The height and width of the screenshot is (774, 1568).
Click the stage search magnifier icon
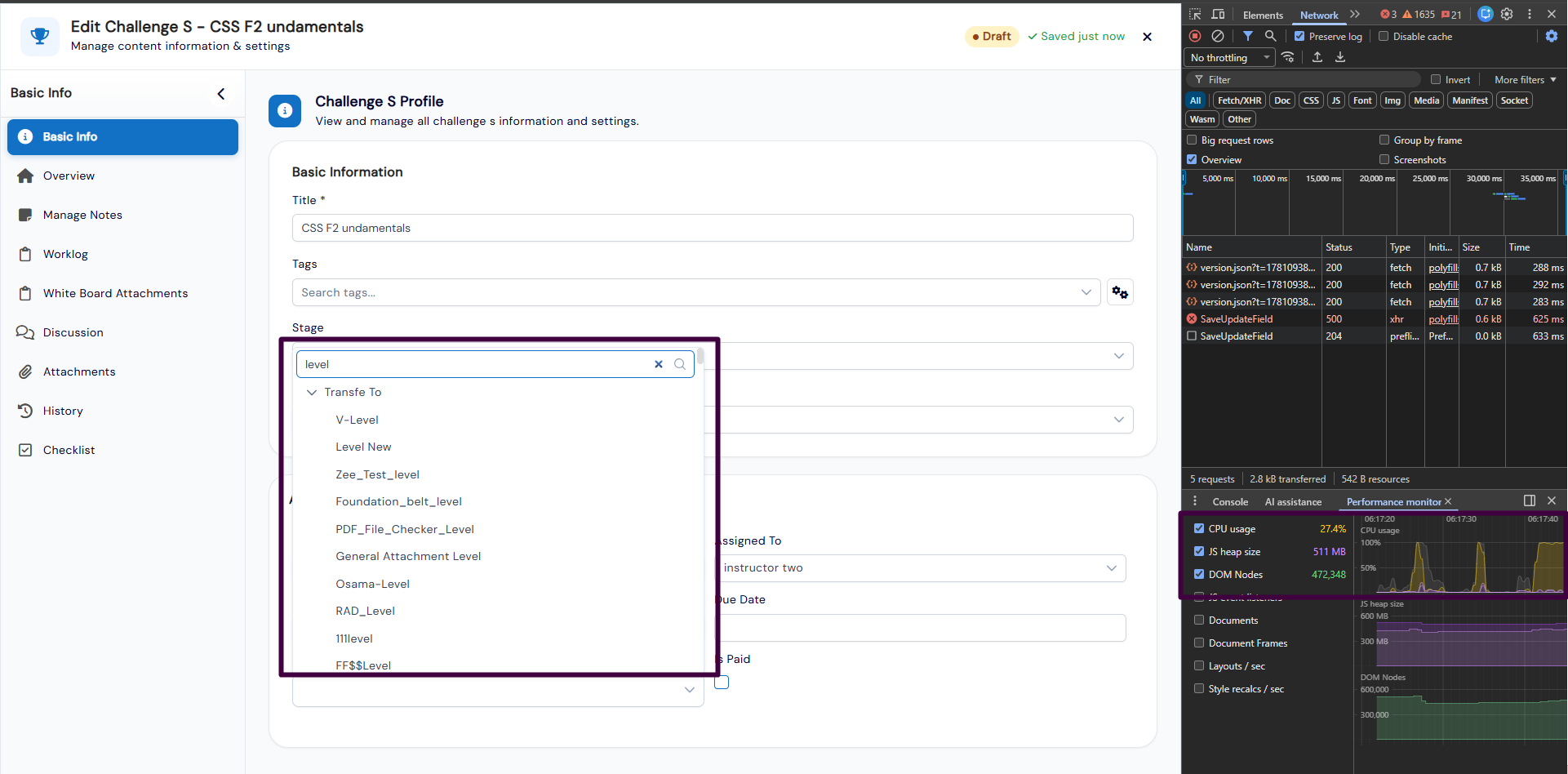click(680, 364)
